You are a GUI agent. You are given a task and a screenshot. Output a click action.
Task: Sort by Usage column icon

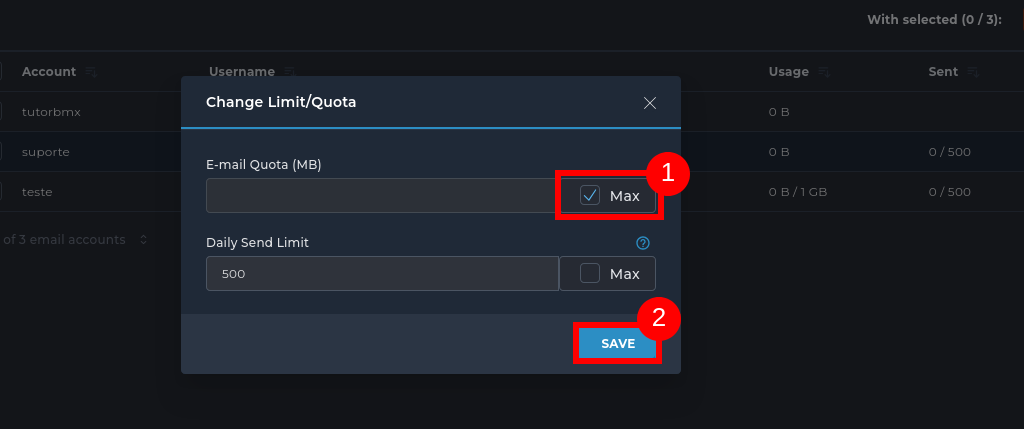(x=823, y=72)
